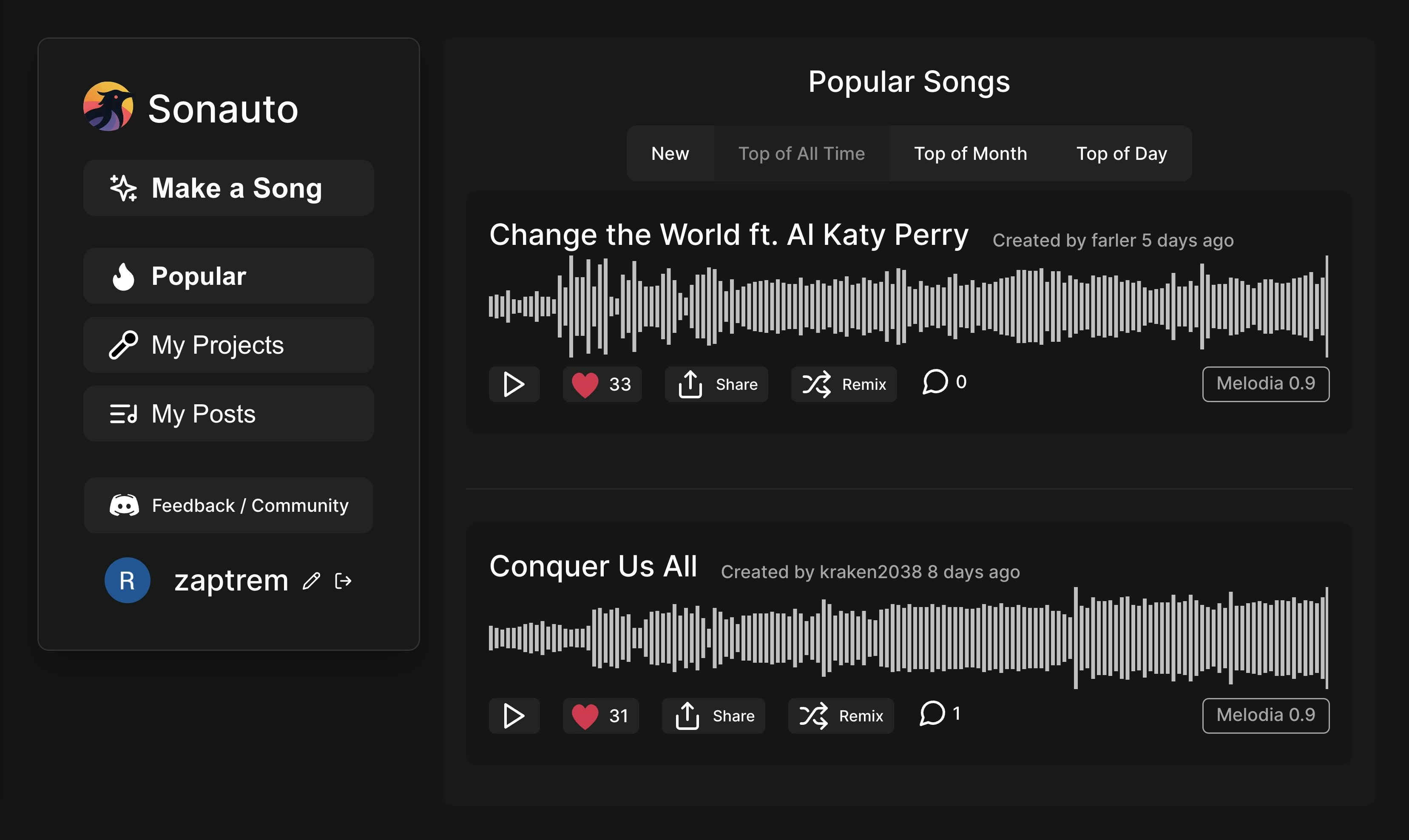The width and height of the screenshot is (1409, 840).
Task: Switch to the New songs tab
Action: (x=670, y=153)
